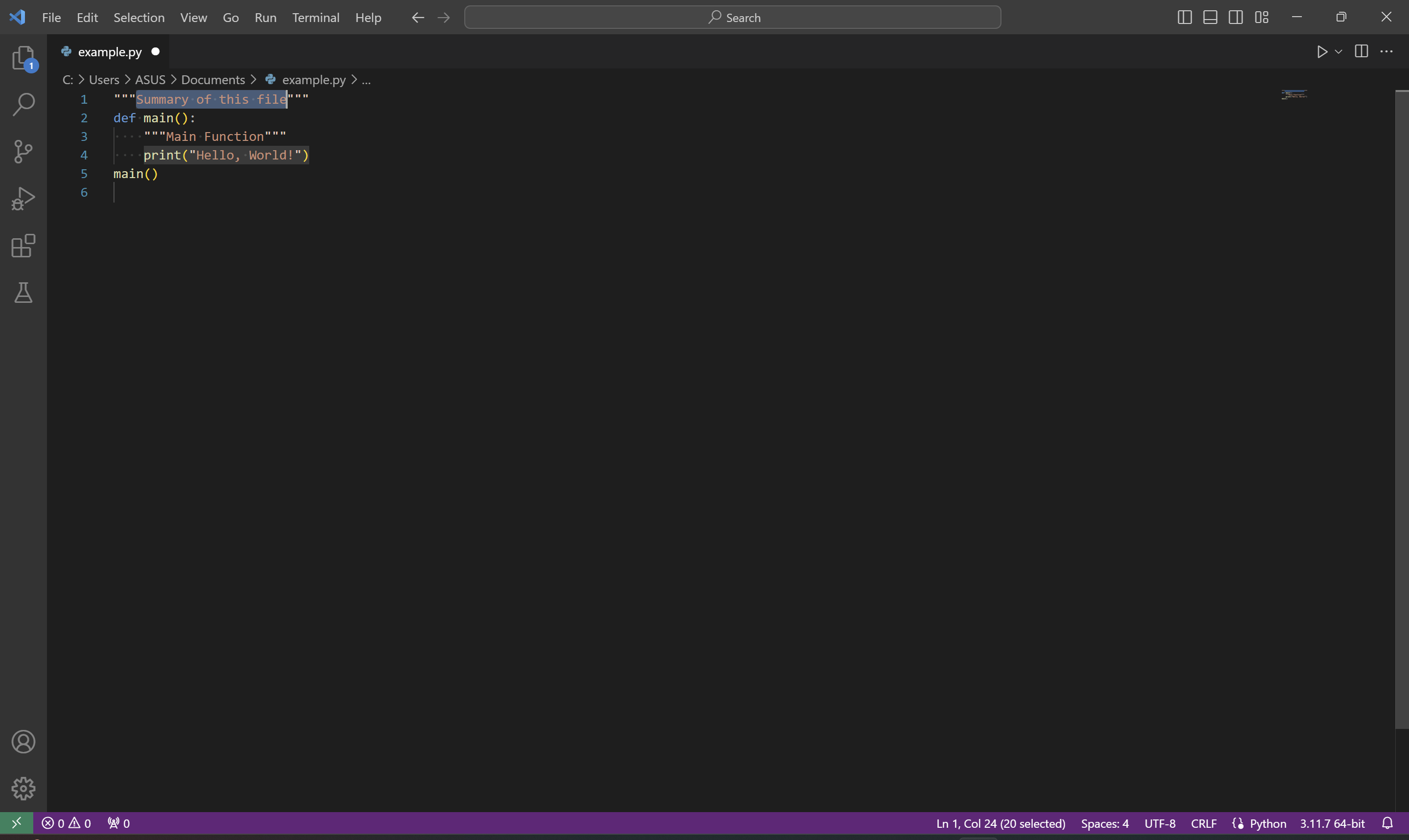Open the Manage gear menu
1409x840 pixels.
(x=23, y=788)
